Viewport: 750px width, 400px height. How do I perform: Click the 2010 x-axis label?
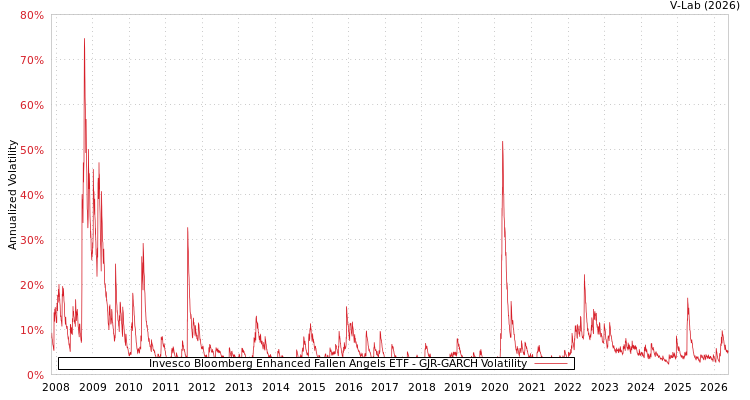tap(129, 387)
